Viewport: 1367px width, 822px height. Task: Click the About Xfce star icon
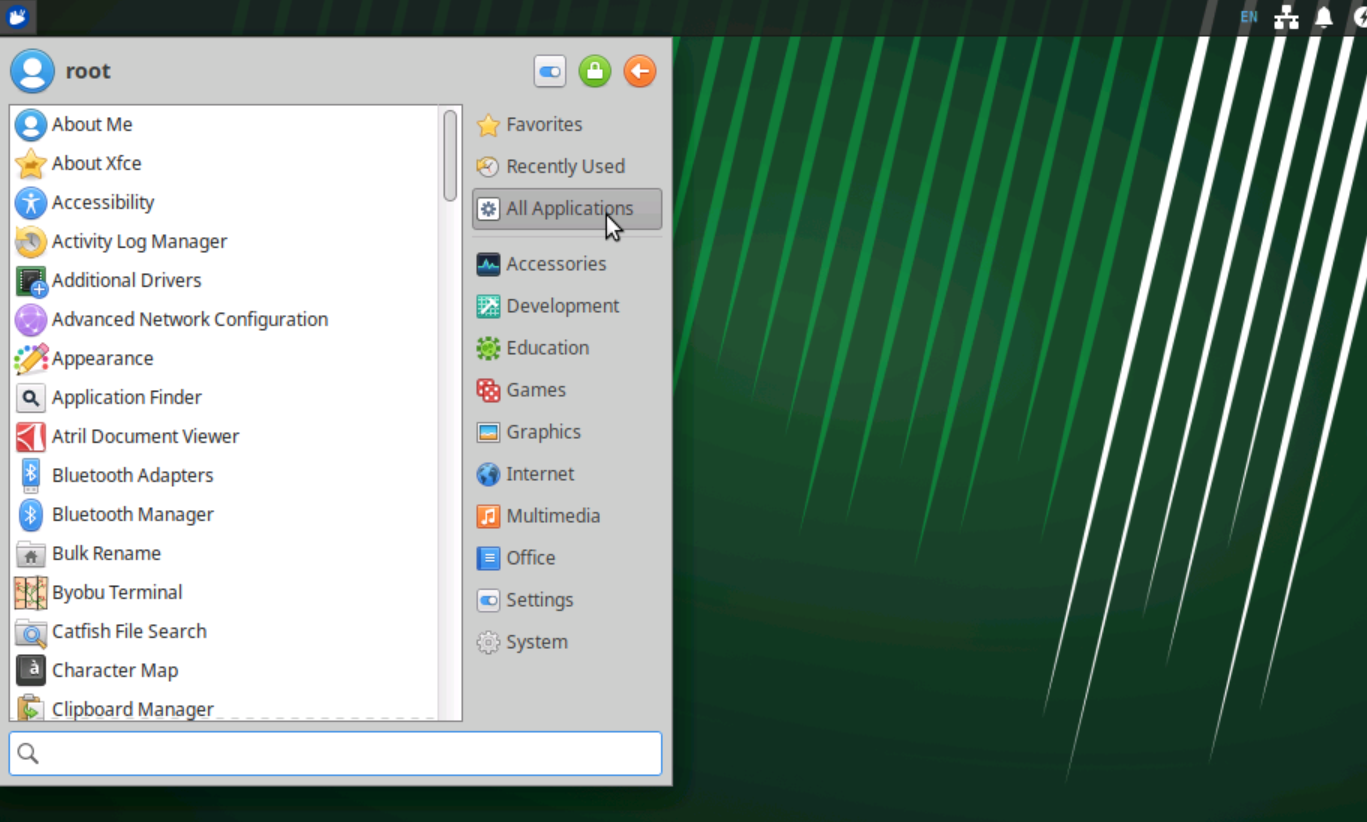tap(31, 164)
